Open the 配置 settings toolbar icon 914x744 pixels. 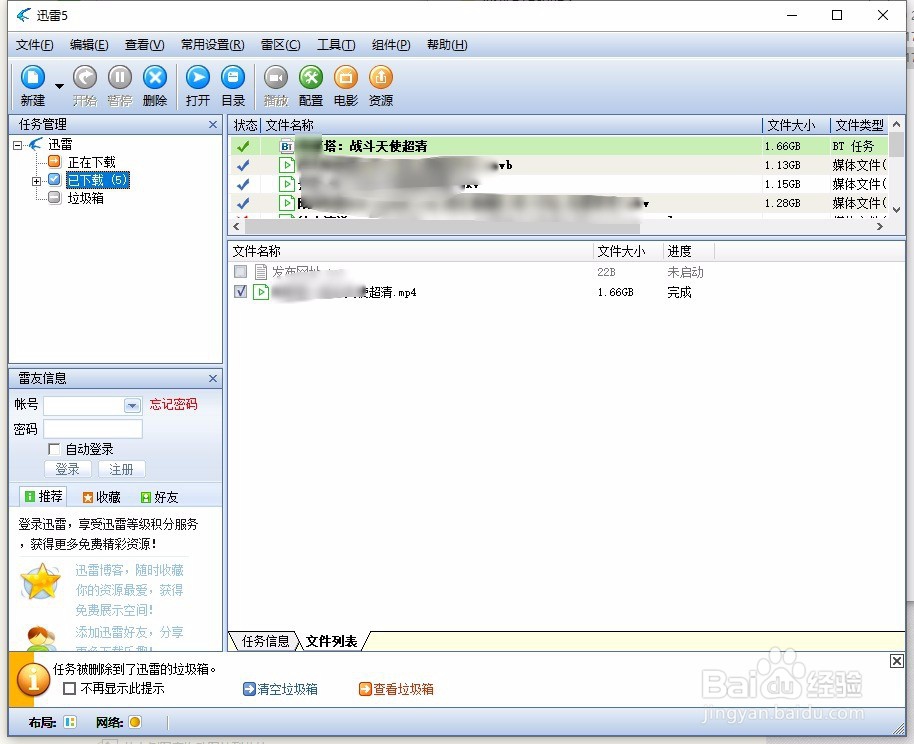tap(311, 78)
